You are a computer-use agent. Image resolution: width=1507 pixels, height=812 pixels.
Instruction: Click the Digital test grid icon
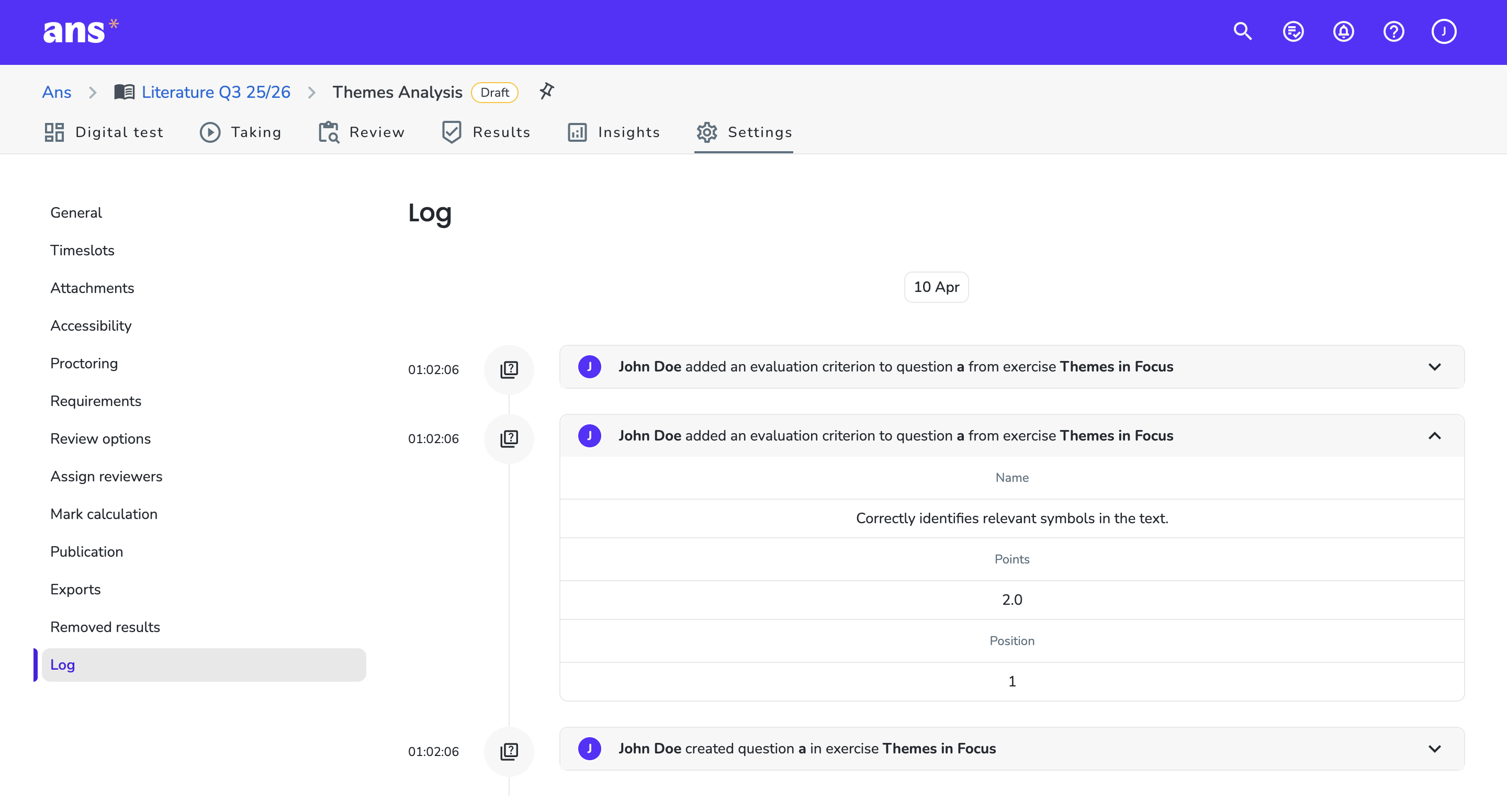(54, 132)
